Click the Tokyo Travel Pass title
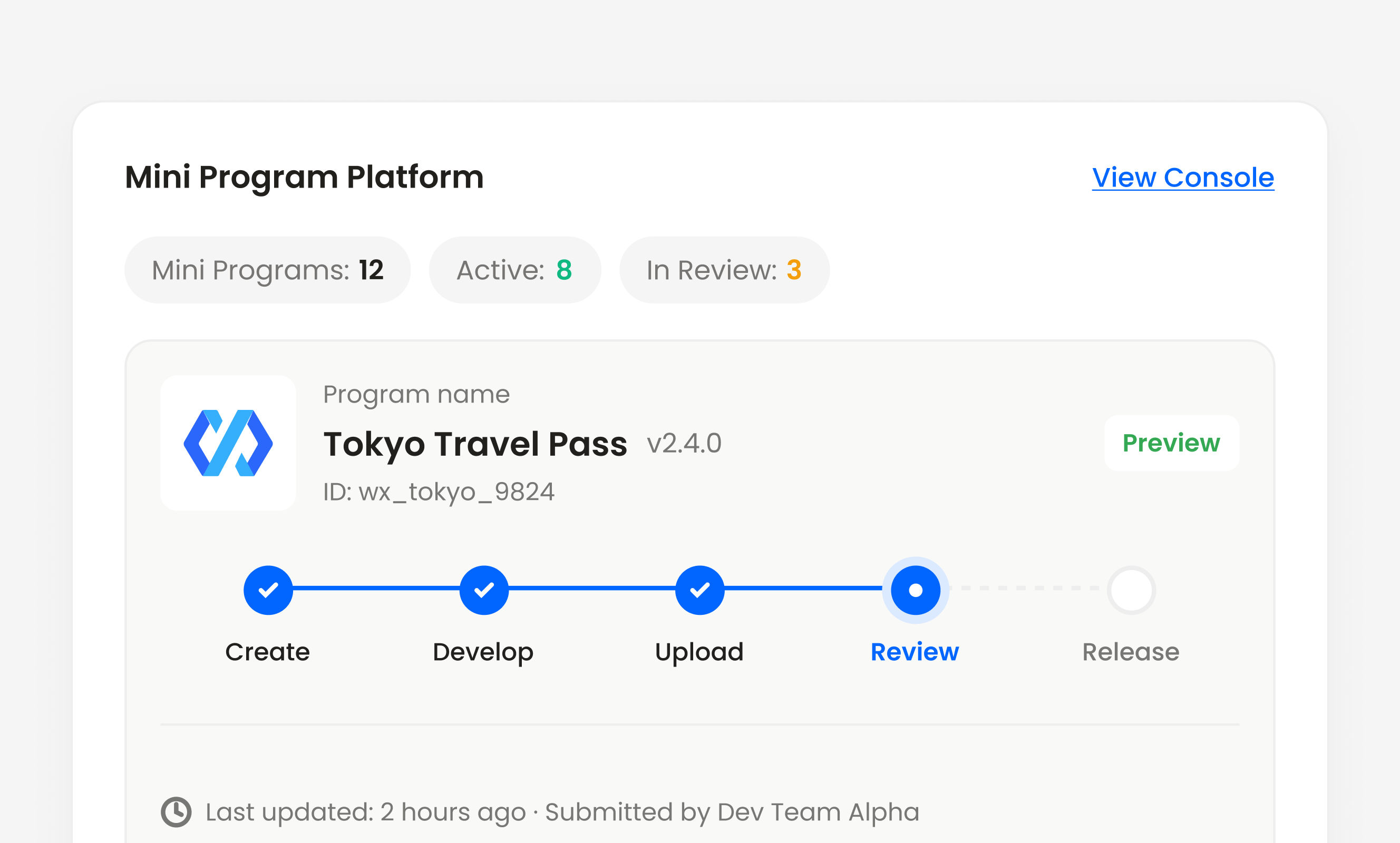The height and width of the screenshot is (843, 1400). coord(475,444)
